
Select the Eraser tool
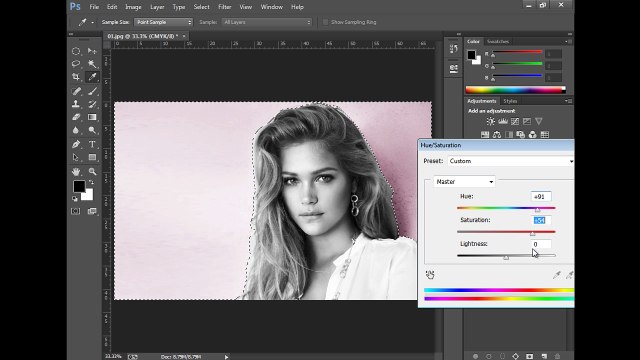pyautogui.click(x=76, y=117)
